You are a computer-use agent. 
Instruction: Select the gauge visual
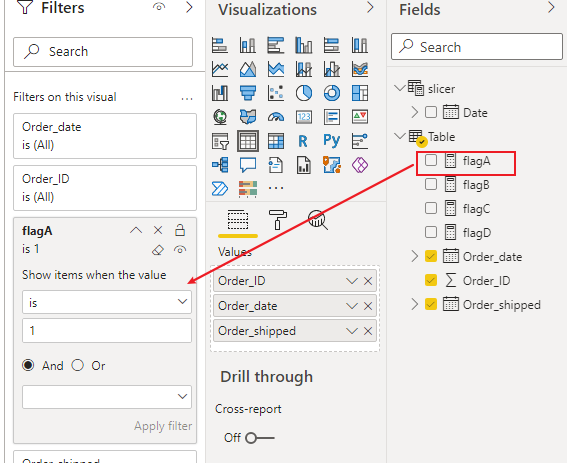pyautogui.click(x=276, y=117)
